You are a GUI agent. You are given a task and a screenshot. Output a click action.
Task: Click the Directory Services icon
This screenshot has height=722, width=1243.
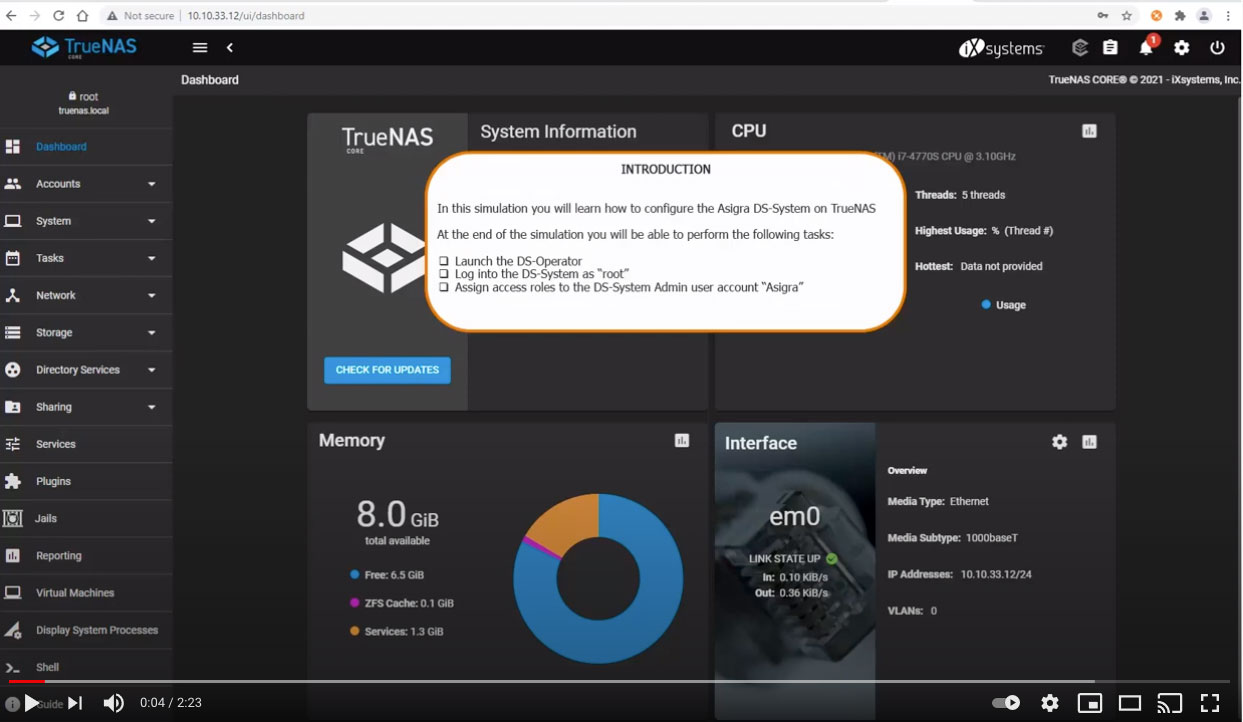(x=13, y=370)
